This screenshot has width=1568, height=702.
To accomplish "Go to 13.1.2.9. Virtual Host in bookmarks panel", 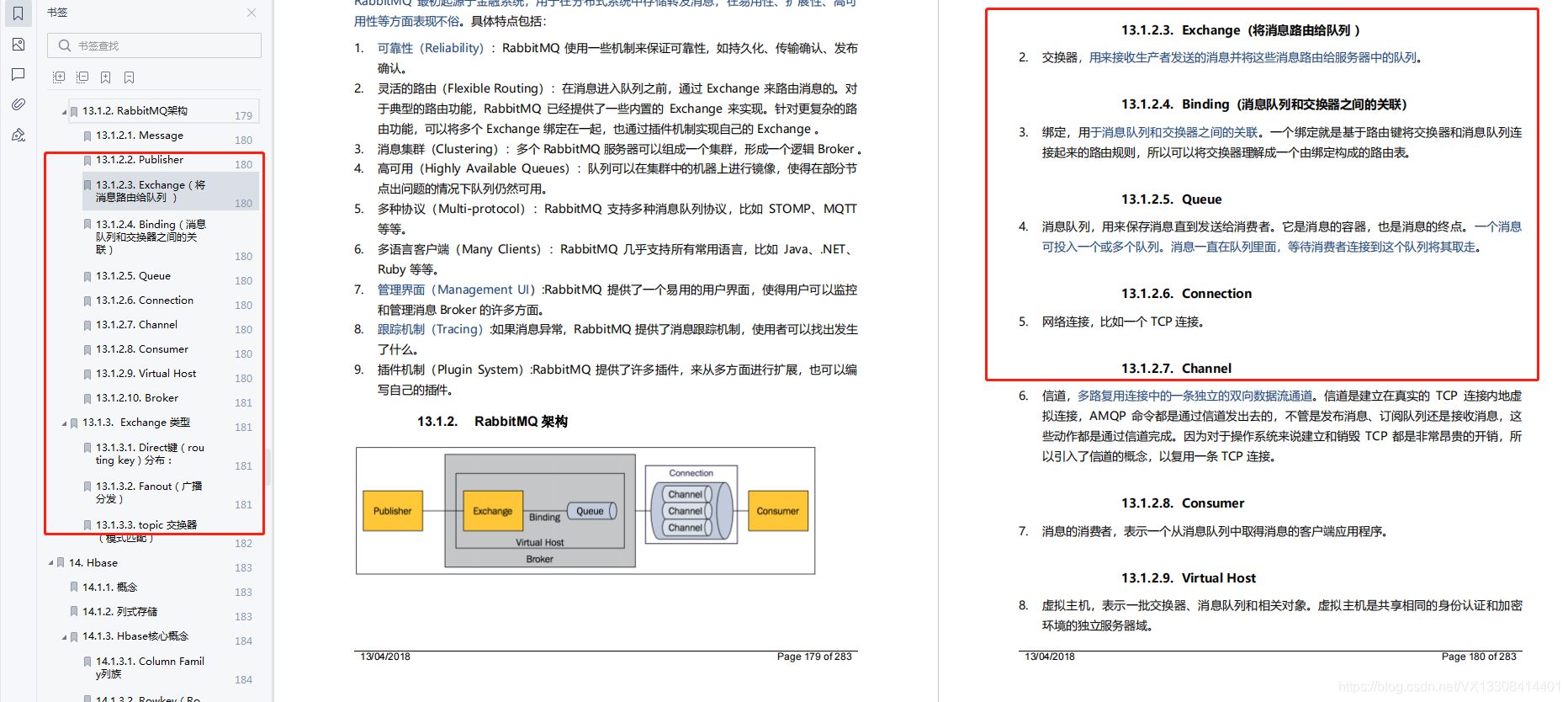I will click(x=146, y=374).
